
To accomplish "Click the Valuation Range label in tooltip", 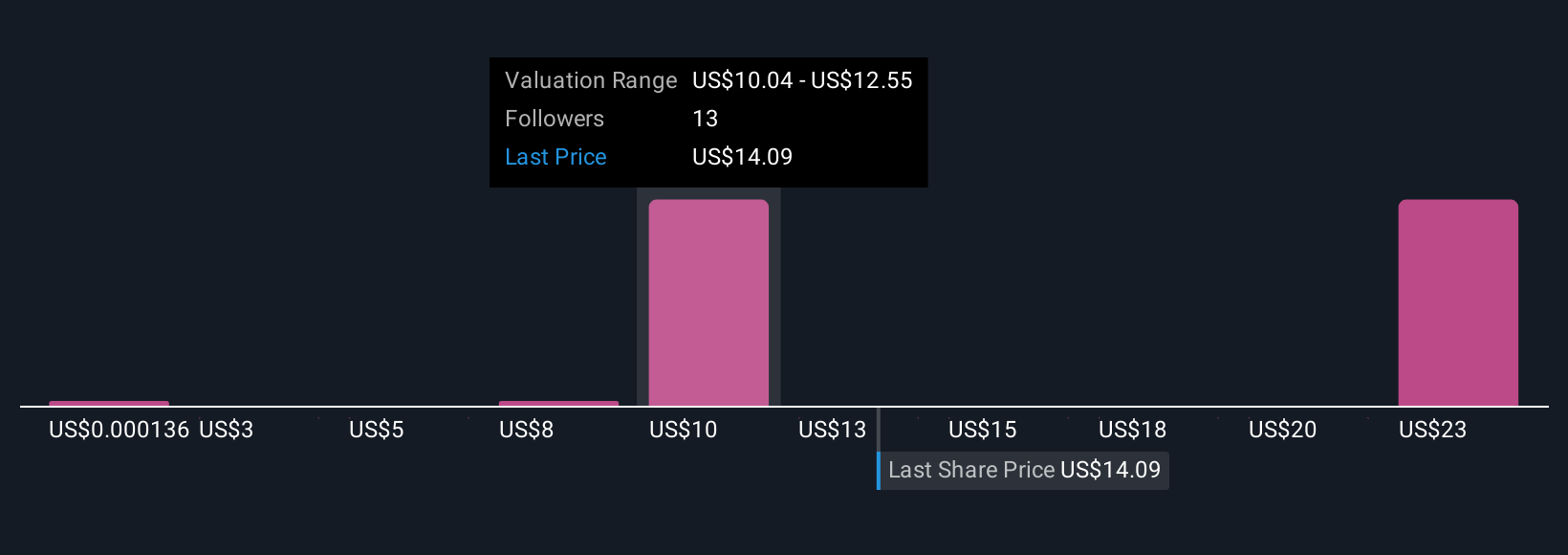I will [591, 80].
